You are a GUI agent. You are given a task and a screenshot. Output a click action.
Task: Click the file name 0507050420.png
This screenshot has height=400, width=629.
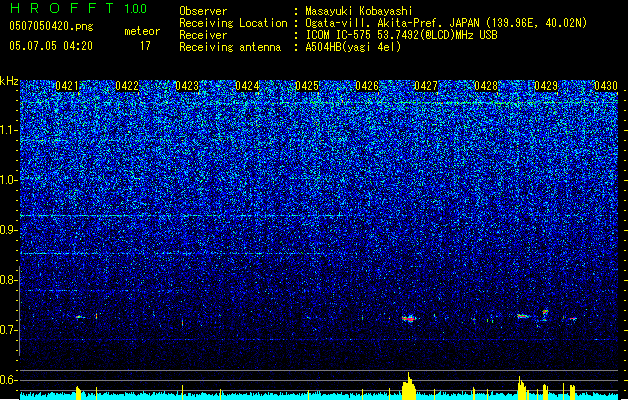[51, 26]
